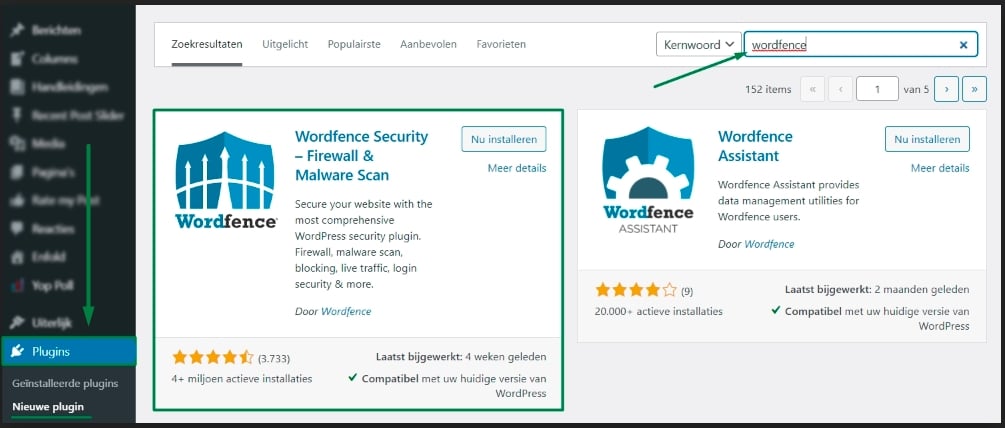This screenshot has height=428, width=1005.
Task: Select the Zoekresultaten tab
Action: 207,44
